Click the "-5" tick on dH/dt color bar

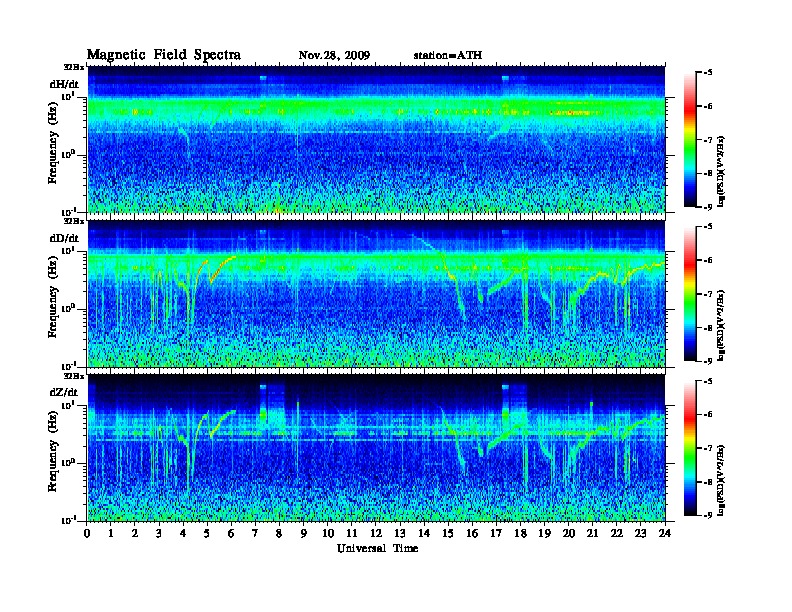(x=708, y=73)
